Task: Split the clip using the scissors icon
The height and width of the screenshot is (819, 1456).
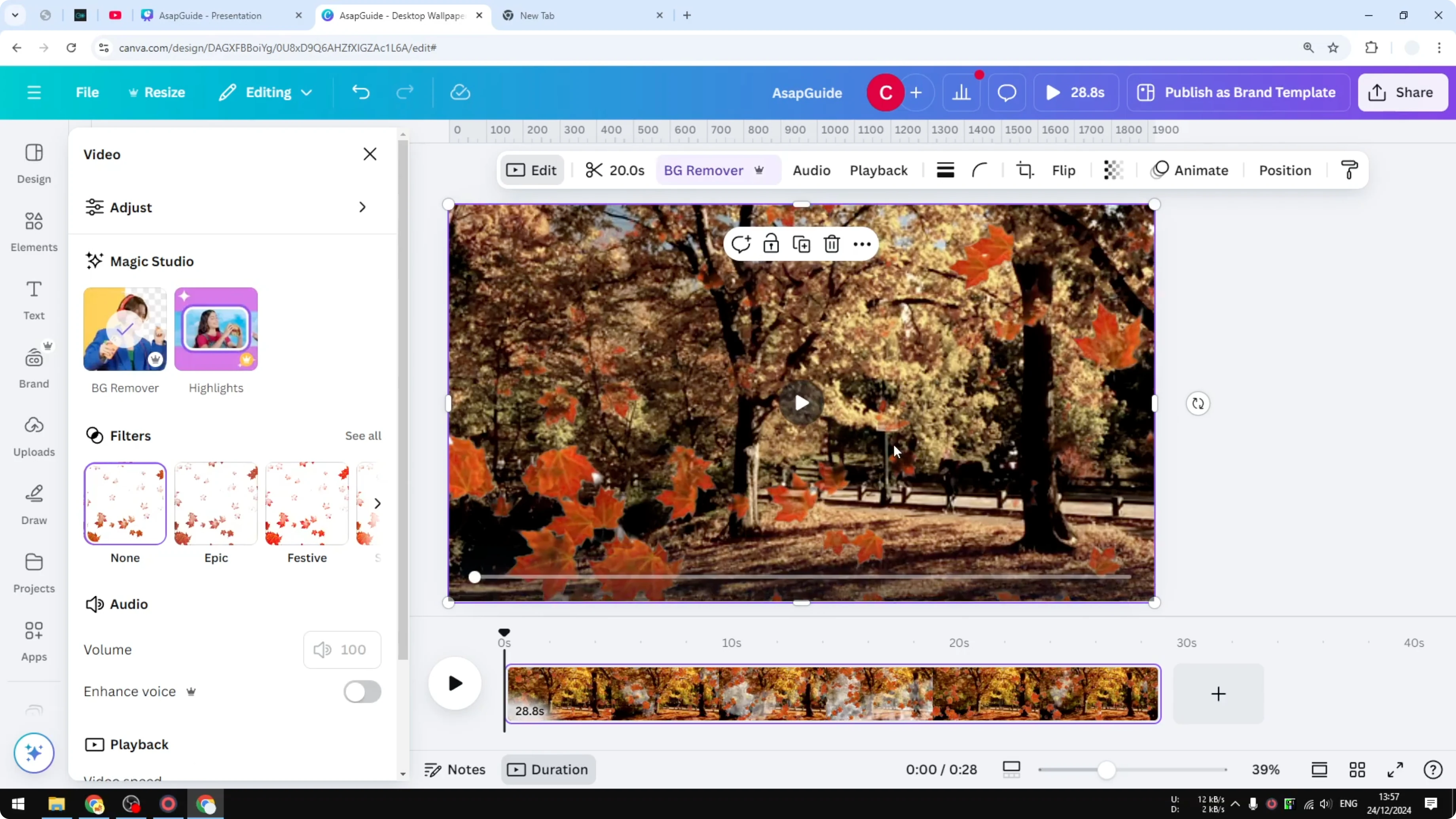Action: pos(594,170)
